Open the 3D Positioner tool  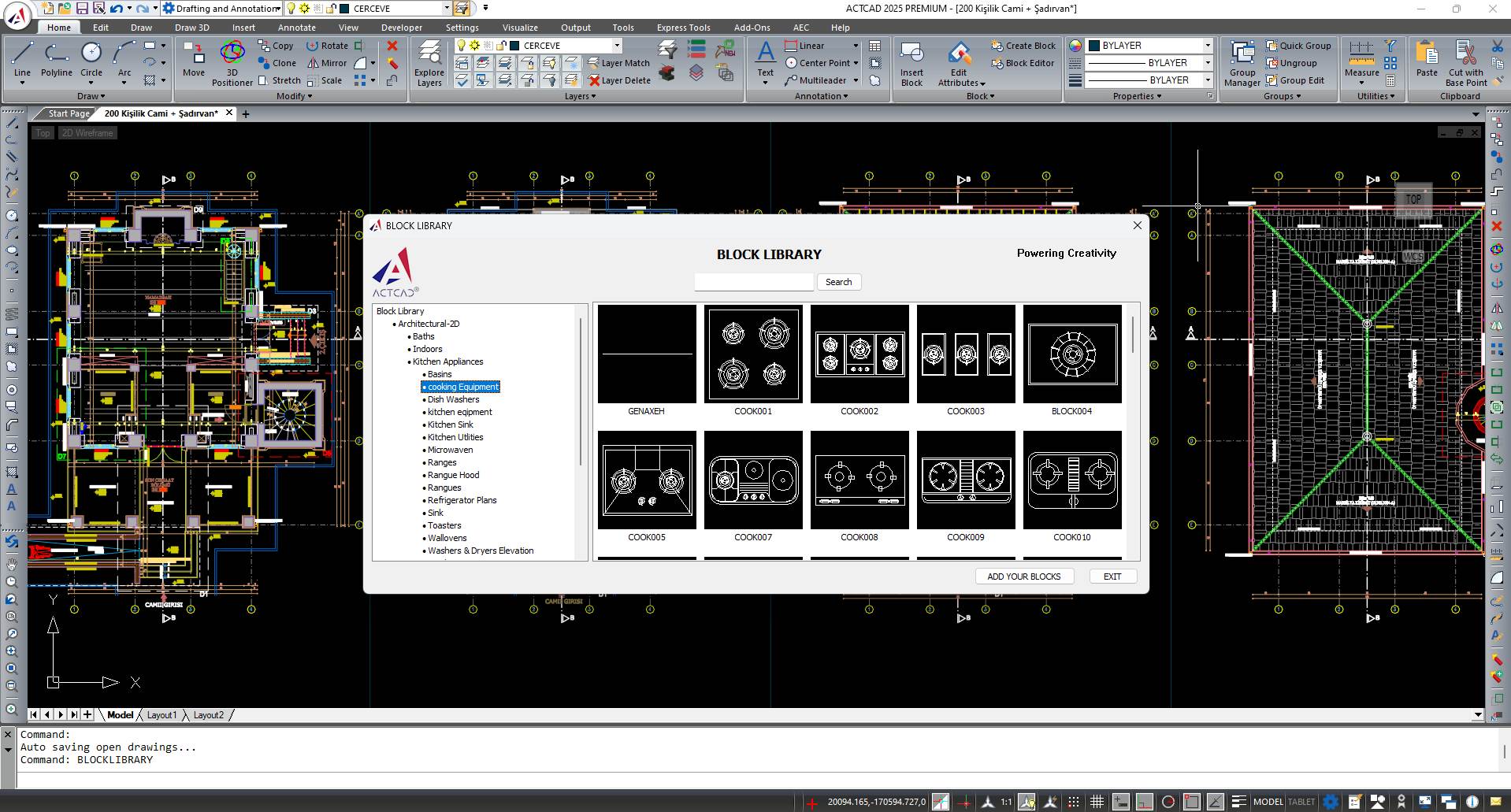[232, 63]
